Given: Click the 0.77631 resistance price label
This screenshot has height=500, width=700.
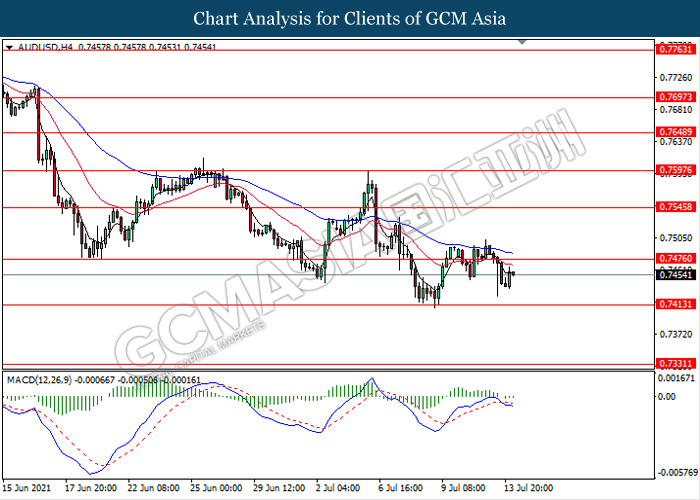Looking at the screenshot, I should (676, 50).
